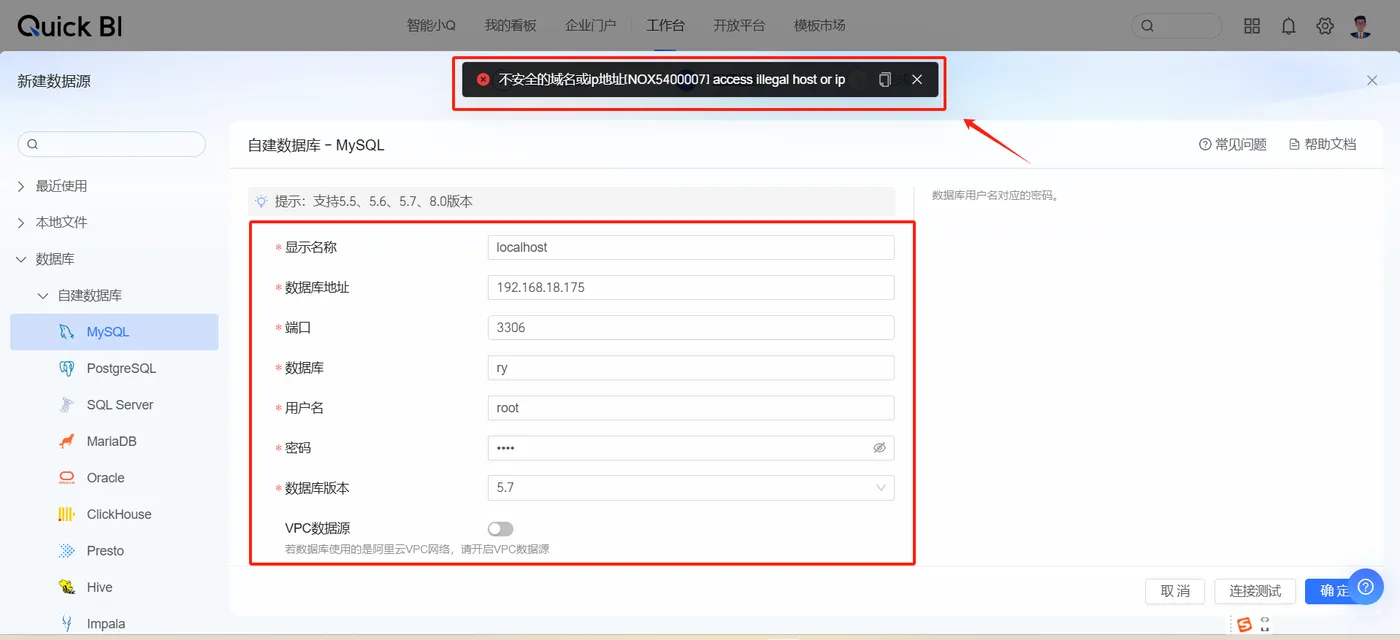Click the PostgreSQL elephant icon
The height and width of the screenshot is (640, 1400).
67,368
